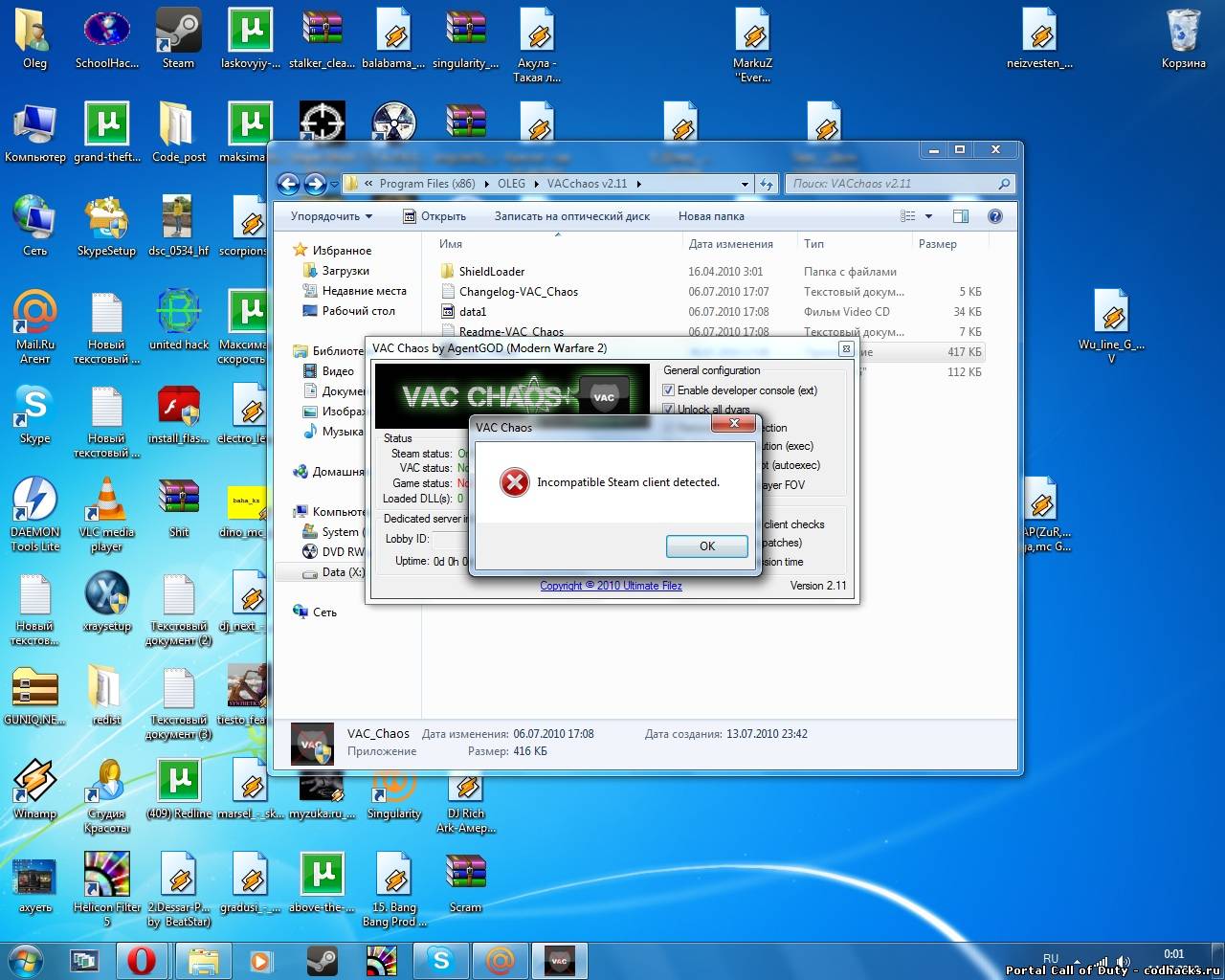Open Skype from the taskbar
The height and width of the screenshot is (980, 1225).
[x=441, y=960]
